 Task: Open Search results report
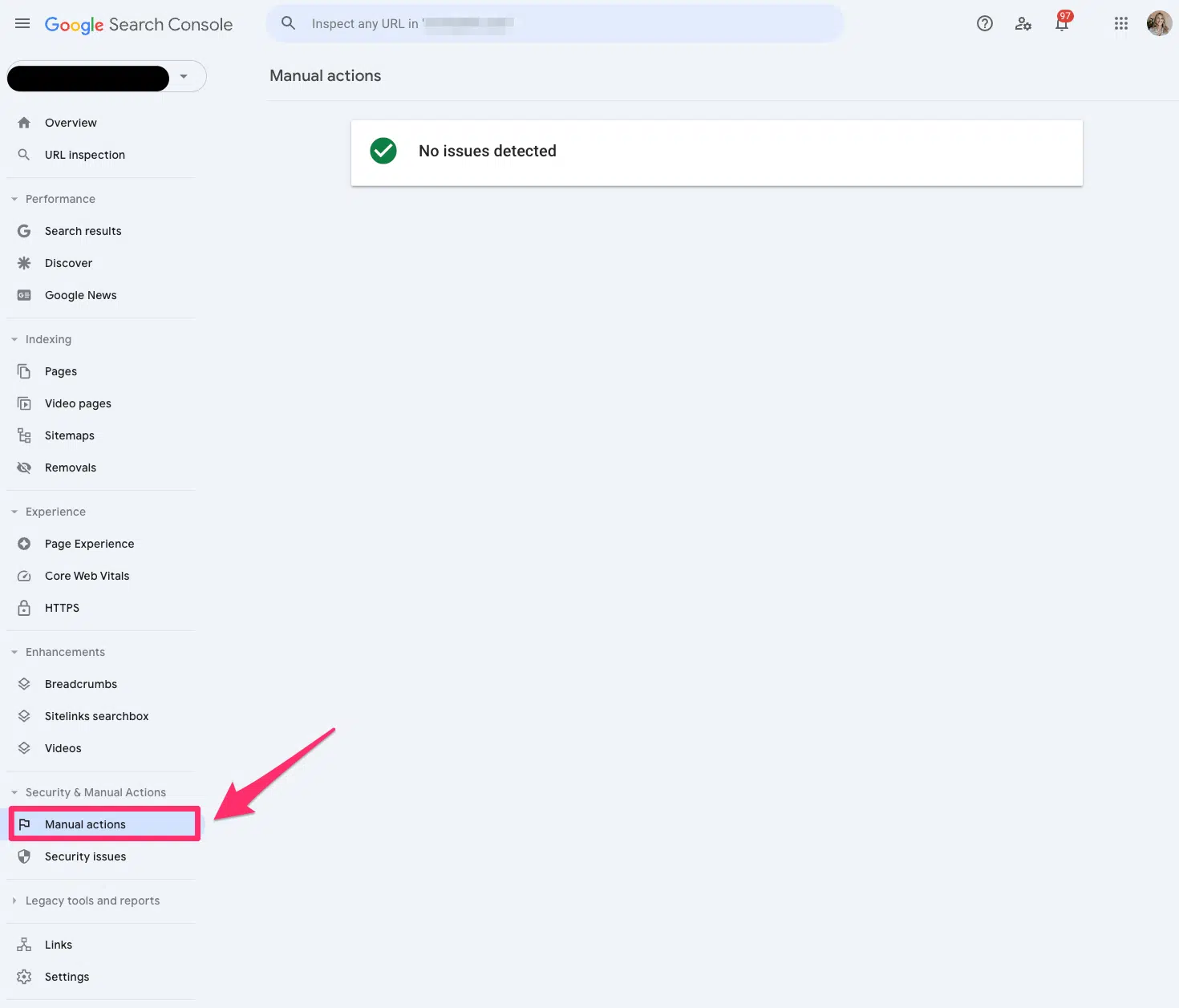coord(83,231)
